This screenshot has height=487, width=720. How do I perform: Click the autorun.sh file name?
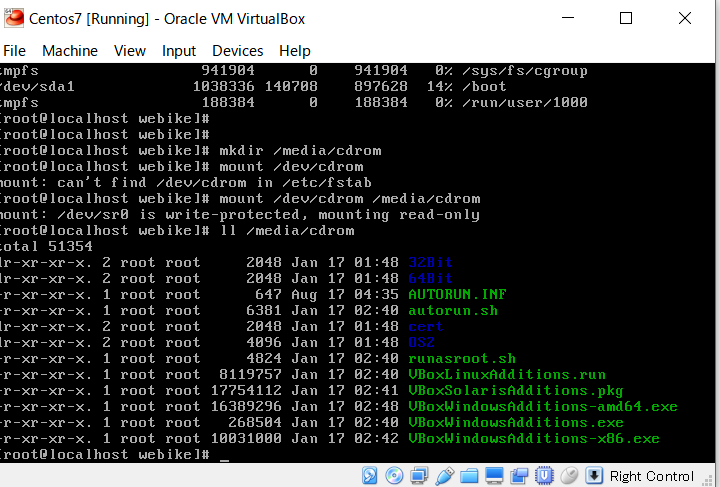point(453,310)
